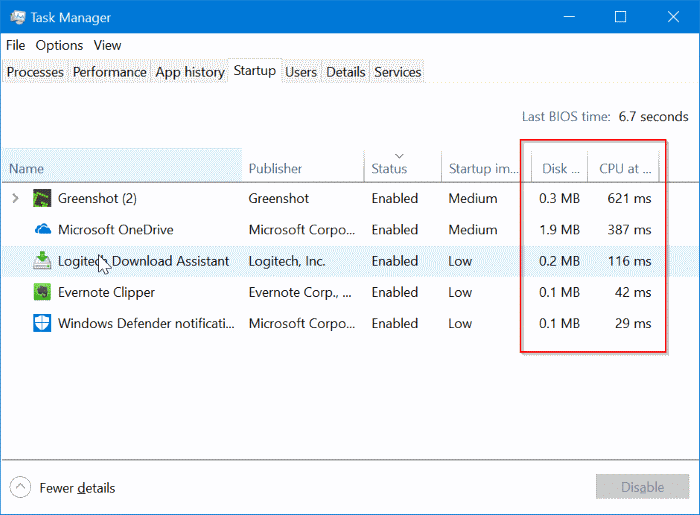
Task: Select the Startup tab
Action: [254, 71]
